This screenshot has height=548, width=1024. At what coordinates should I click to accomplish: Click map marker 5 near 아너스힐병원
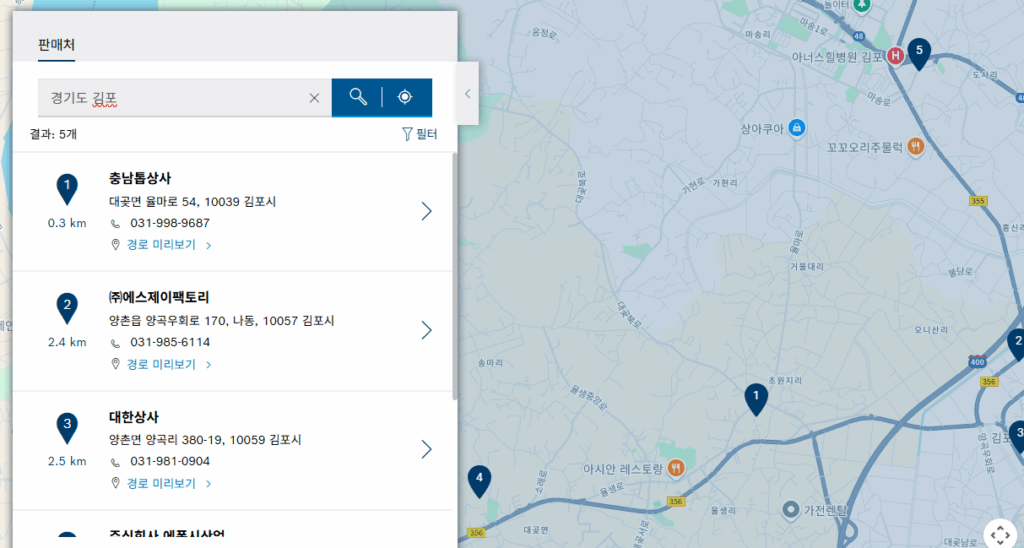coord(919,53)
